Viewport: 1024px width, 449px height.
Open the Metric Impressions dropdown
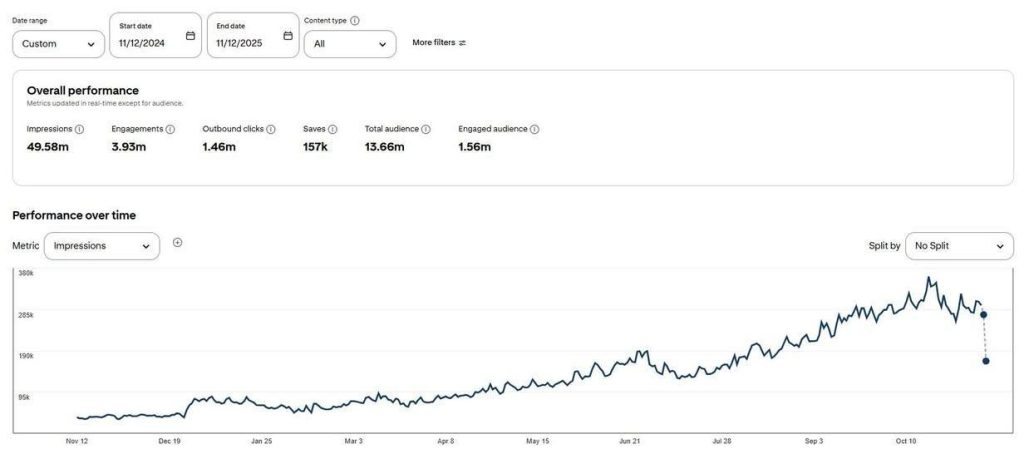pyautogui.click(x=101, y=246)
